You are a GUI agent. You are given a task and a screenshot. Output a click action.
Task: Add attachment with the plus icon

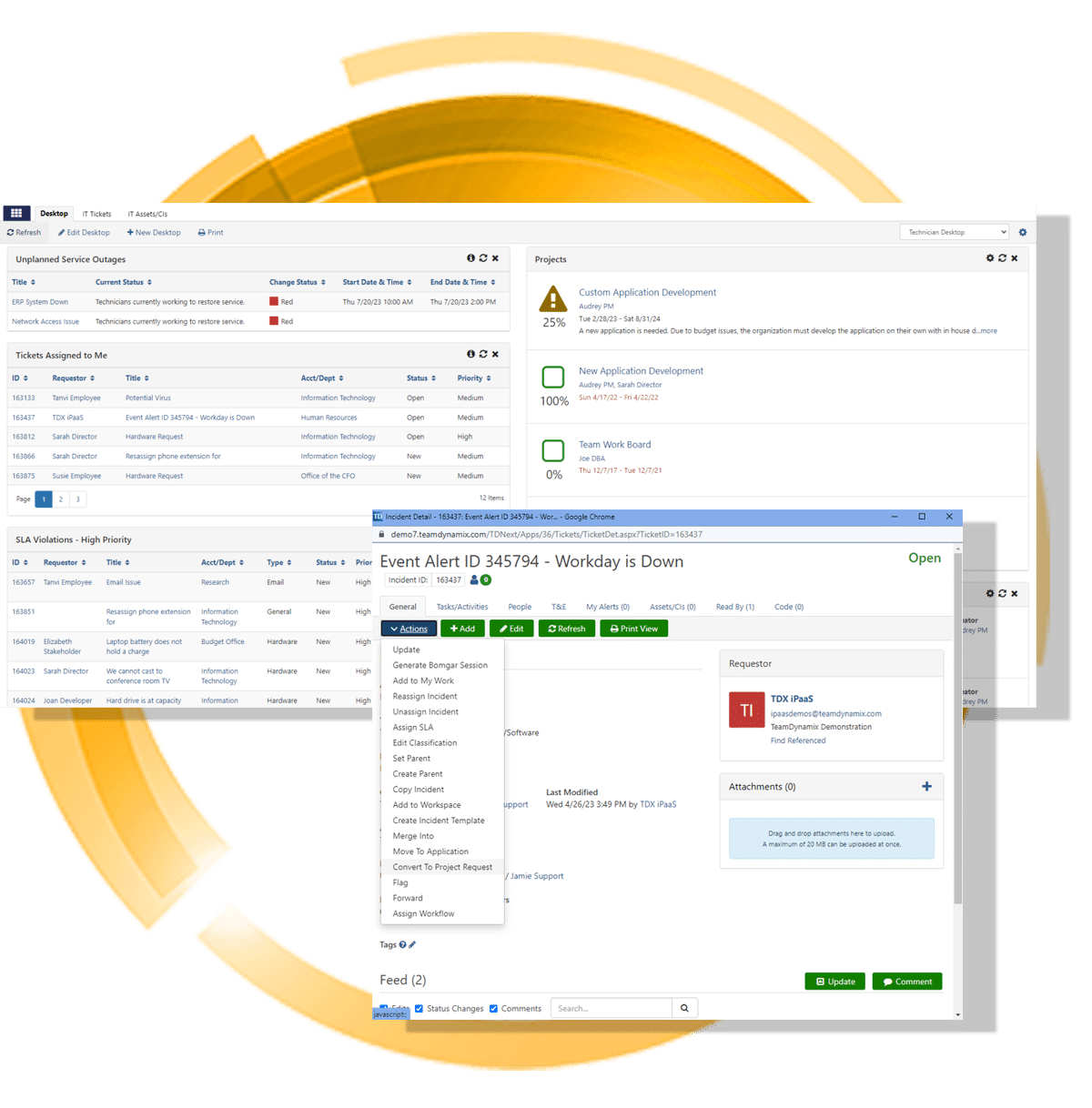926,787
